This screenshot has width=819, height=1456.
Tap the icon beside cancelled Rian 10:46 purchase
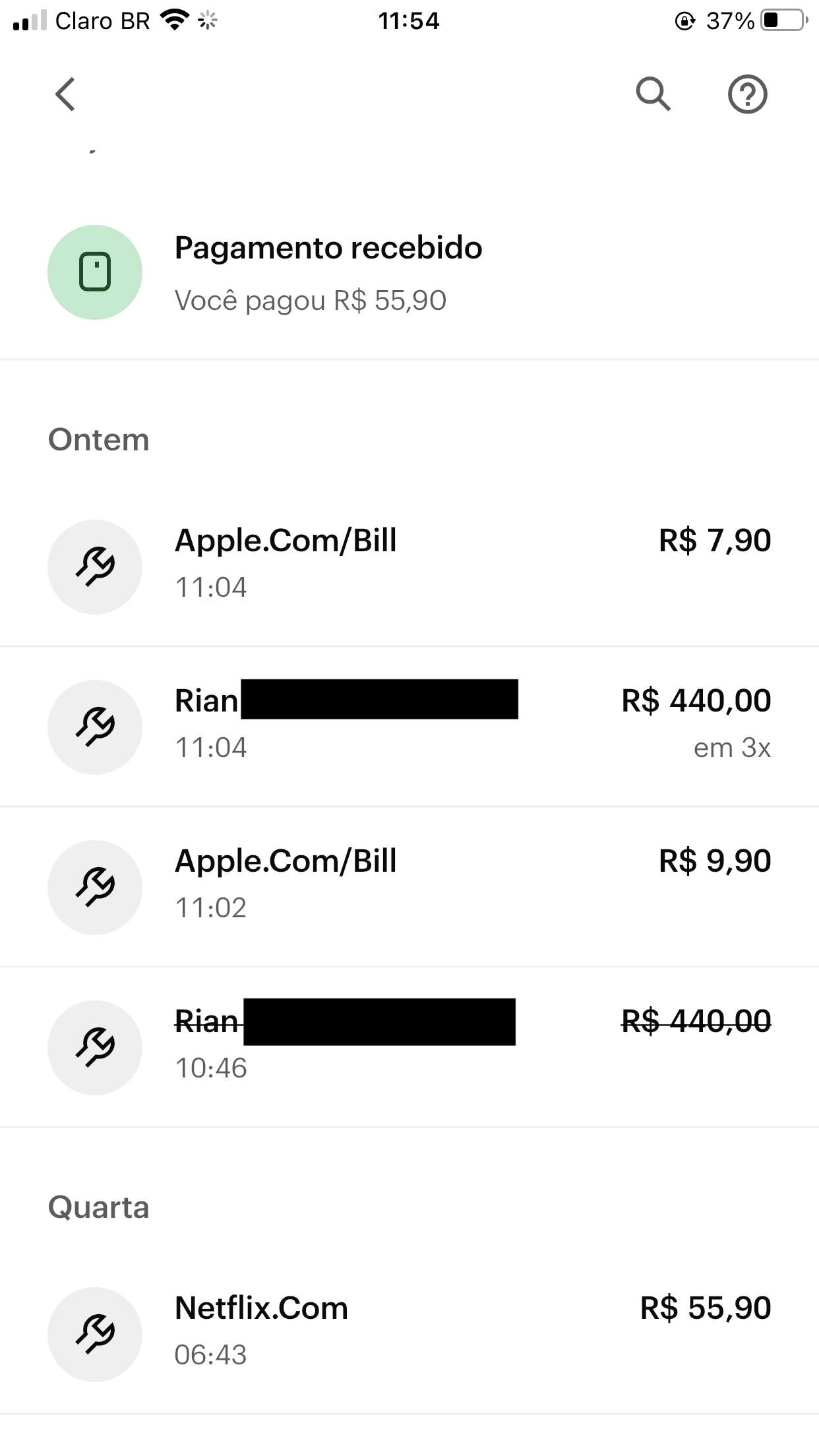tap(95, 1048)
